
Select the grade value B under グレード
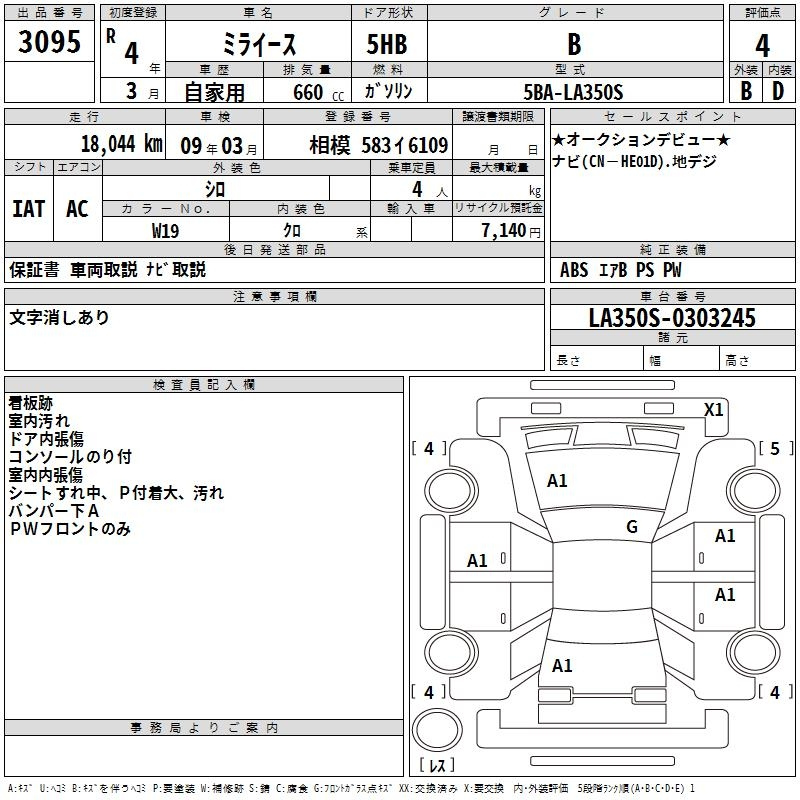coord(574,44)
